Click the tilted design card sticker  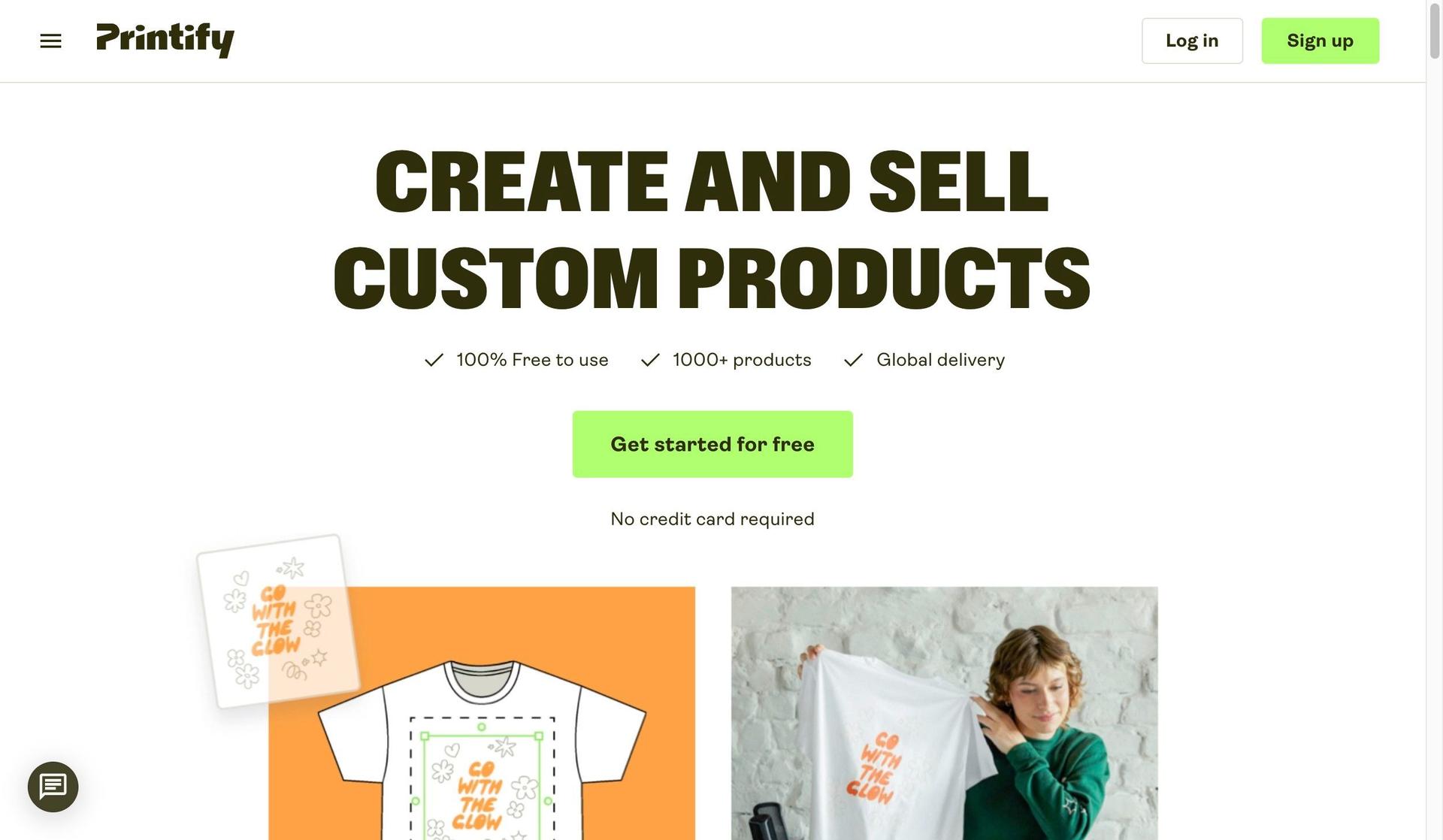click(x=278, y=621)
